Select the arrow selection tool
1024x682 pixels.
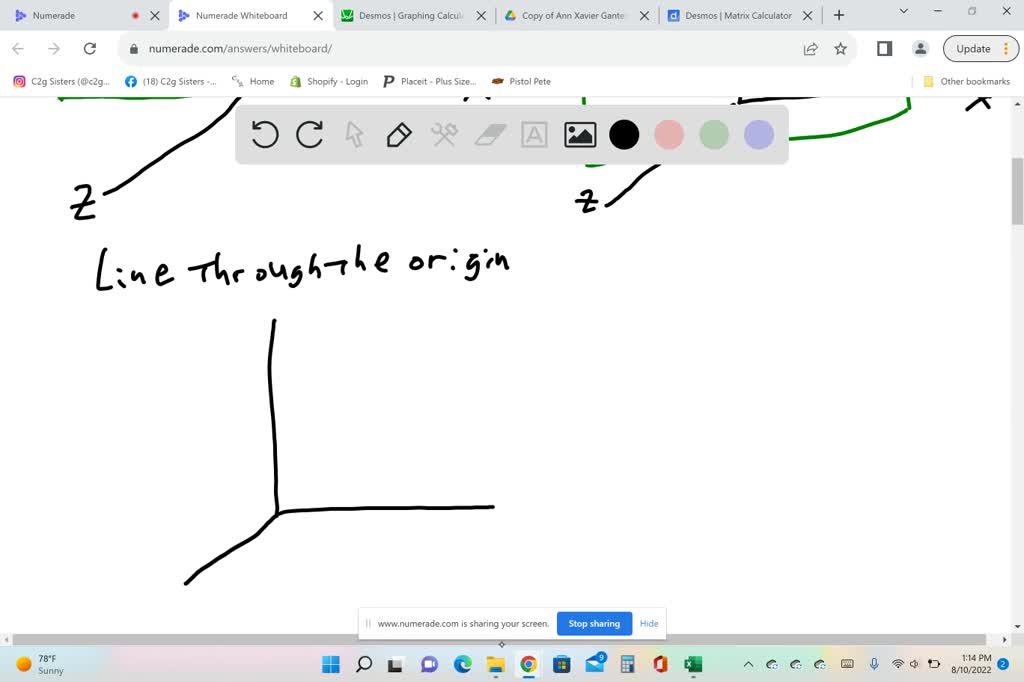[x=354, y=134]
